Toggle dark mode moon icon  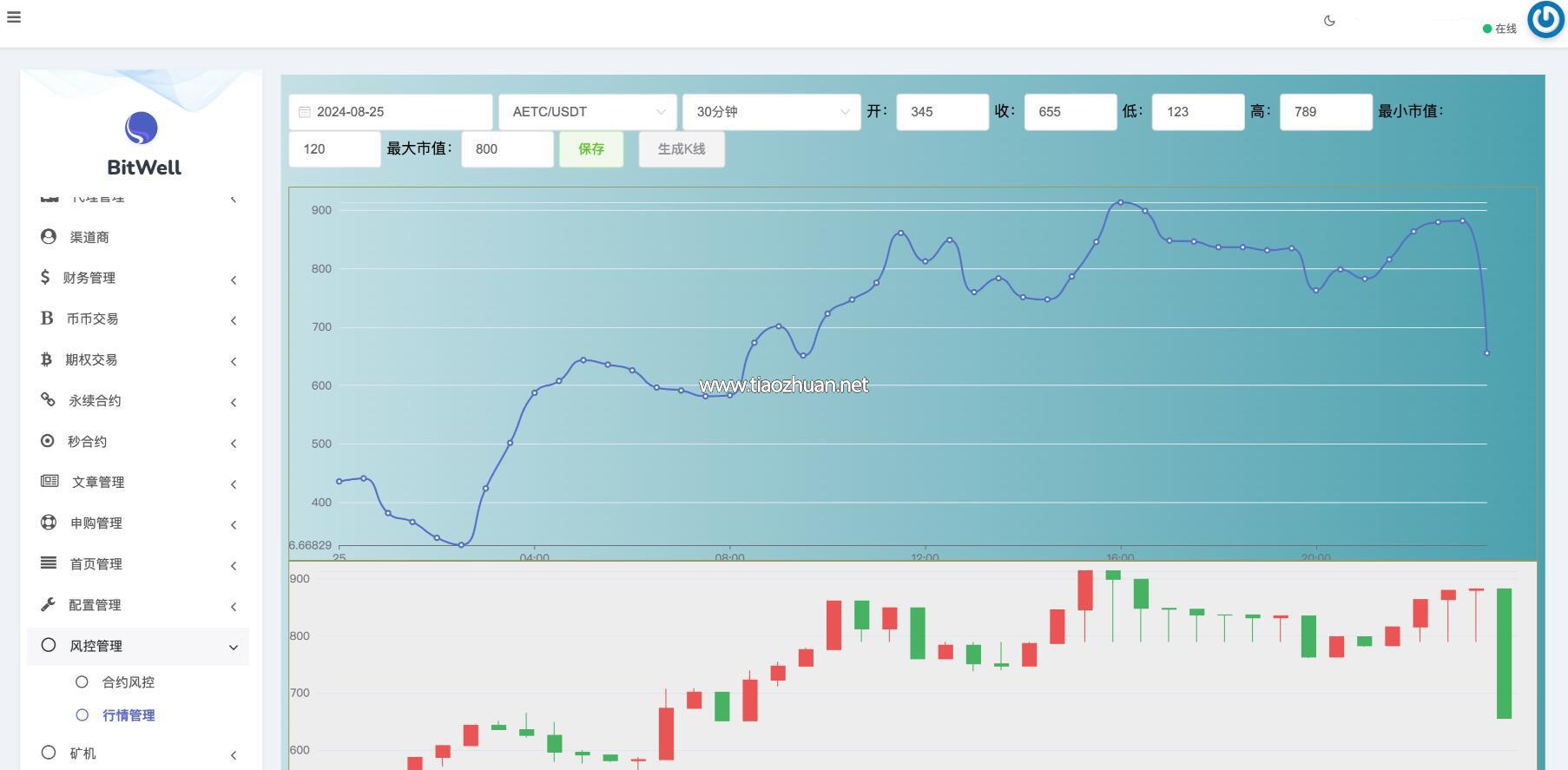point(1329,21)
